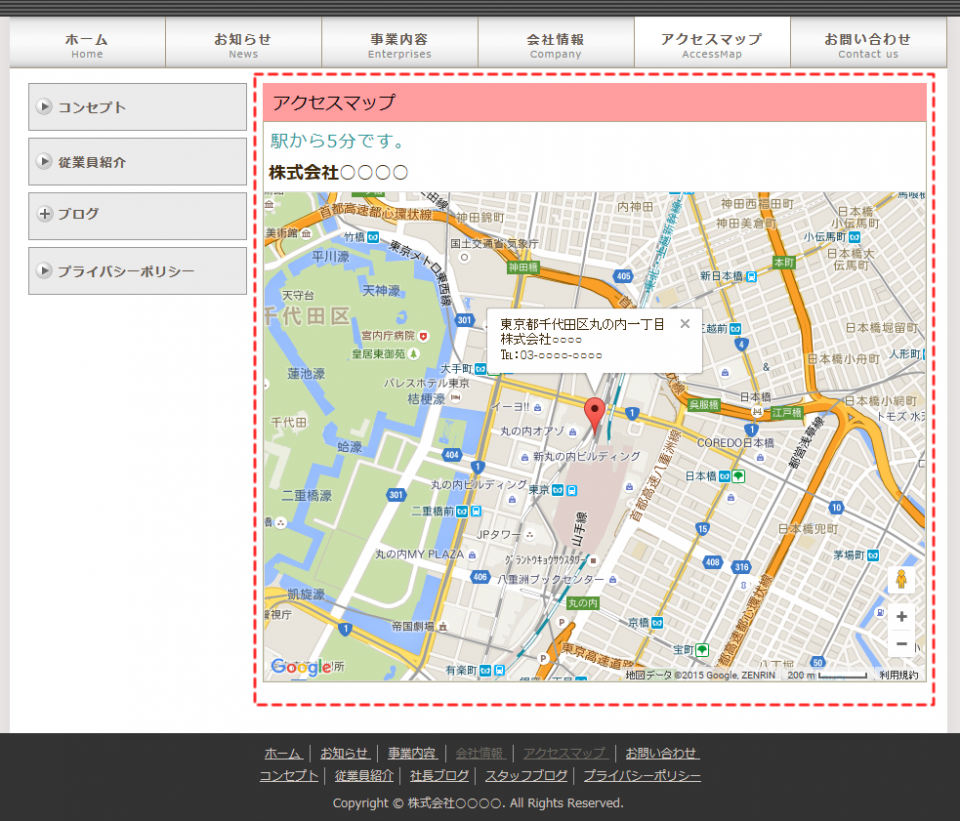The image size is (960, 821).
Task: Open footer プライバシーポリシー link
Action: point(642,776)
